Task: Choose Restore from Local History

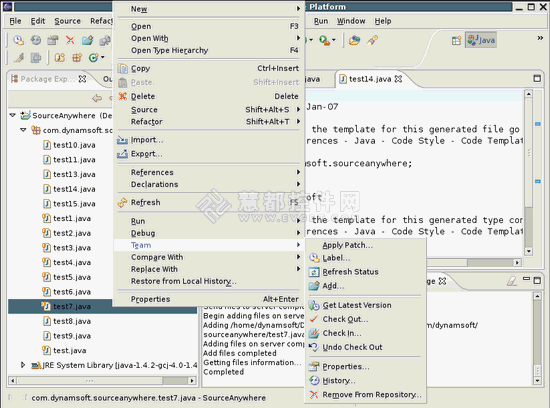Action: click(x=209, y=281)
